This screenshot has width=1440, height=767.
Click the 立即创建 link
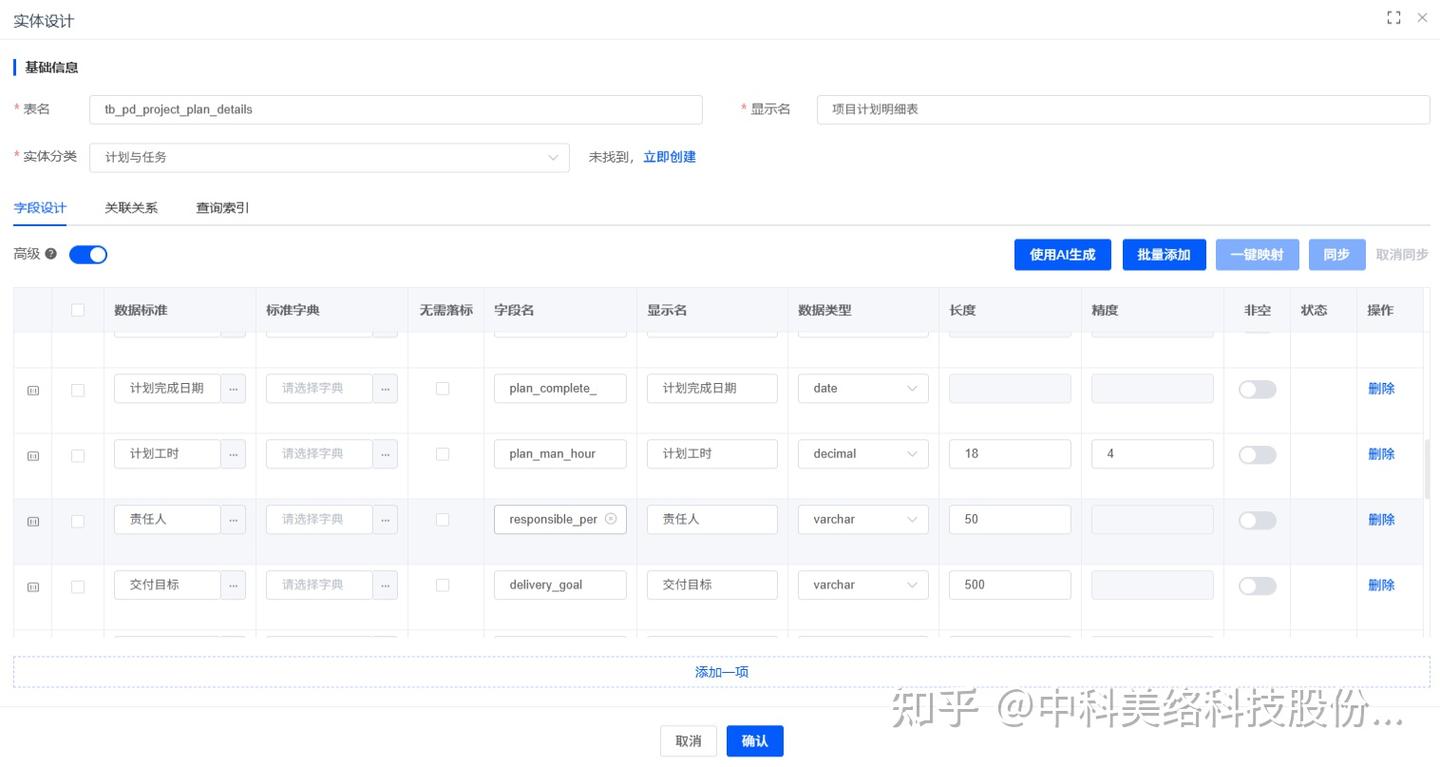click(669, 157)
